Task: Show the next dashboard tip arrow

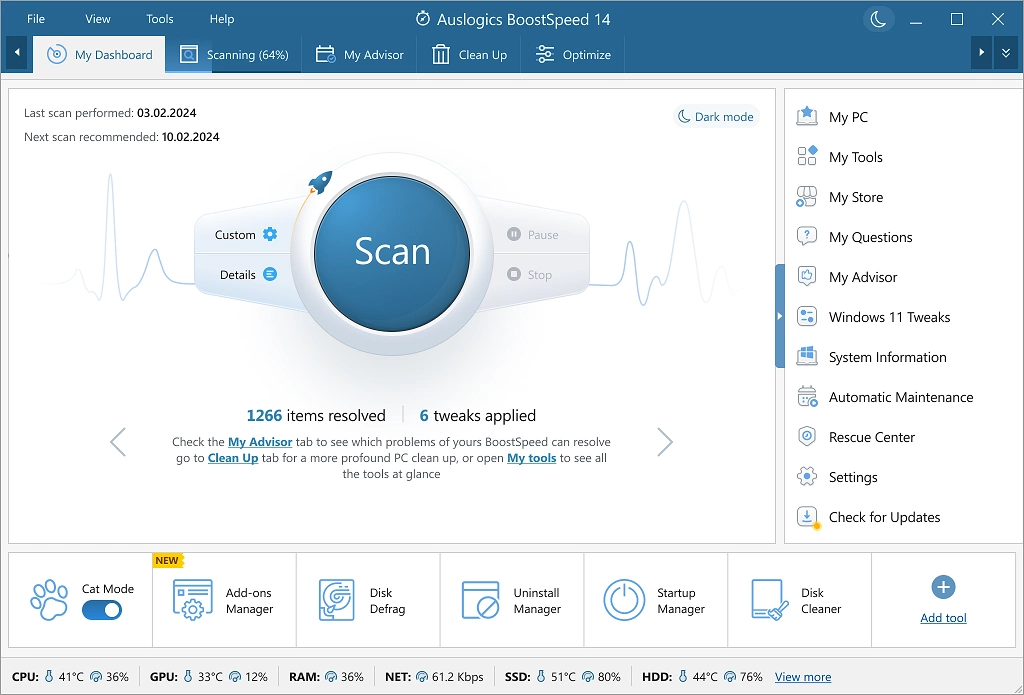Action: tap(665, 442)
